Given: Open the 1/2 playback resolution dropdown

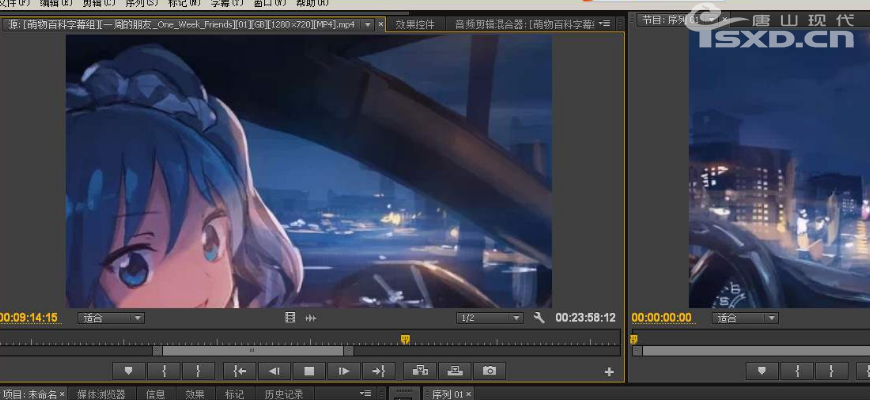Looking at the screenshot, I should click(x=489, y=318).
